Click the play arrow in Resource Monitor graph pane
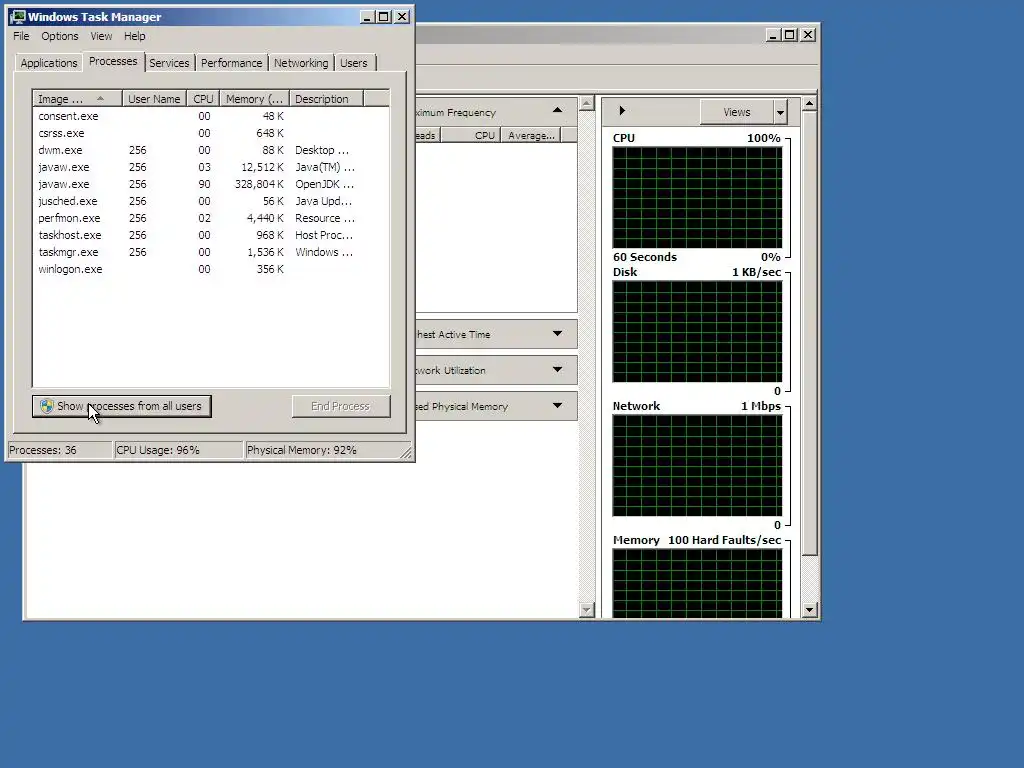Image resolution: width=1024 pixels, height=768 pixels. point(622,111)
